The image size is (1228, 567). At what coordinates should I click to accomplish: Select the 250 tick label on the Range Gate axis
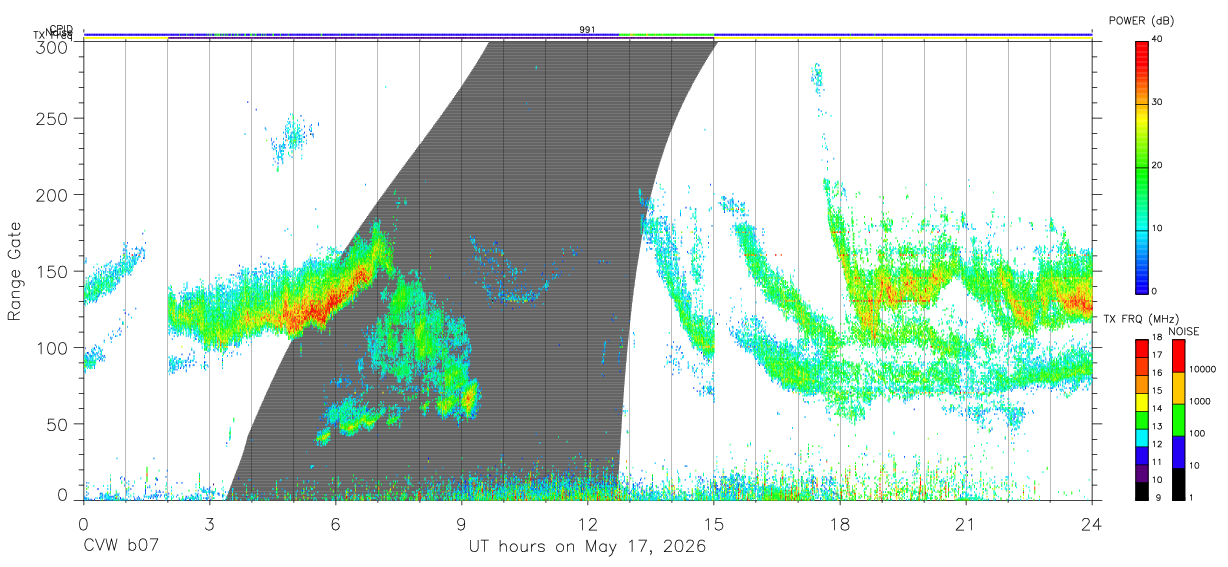pyautogui.click(x=51, y=118)
